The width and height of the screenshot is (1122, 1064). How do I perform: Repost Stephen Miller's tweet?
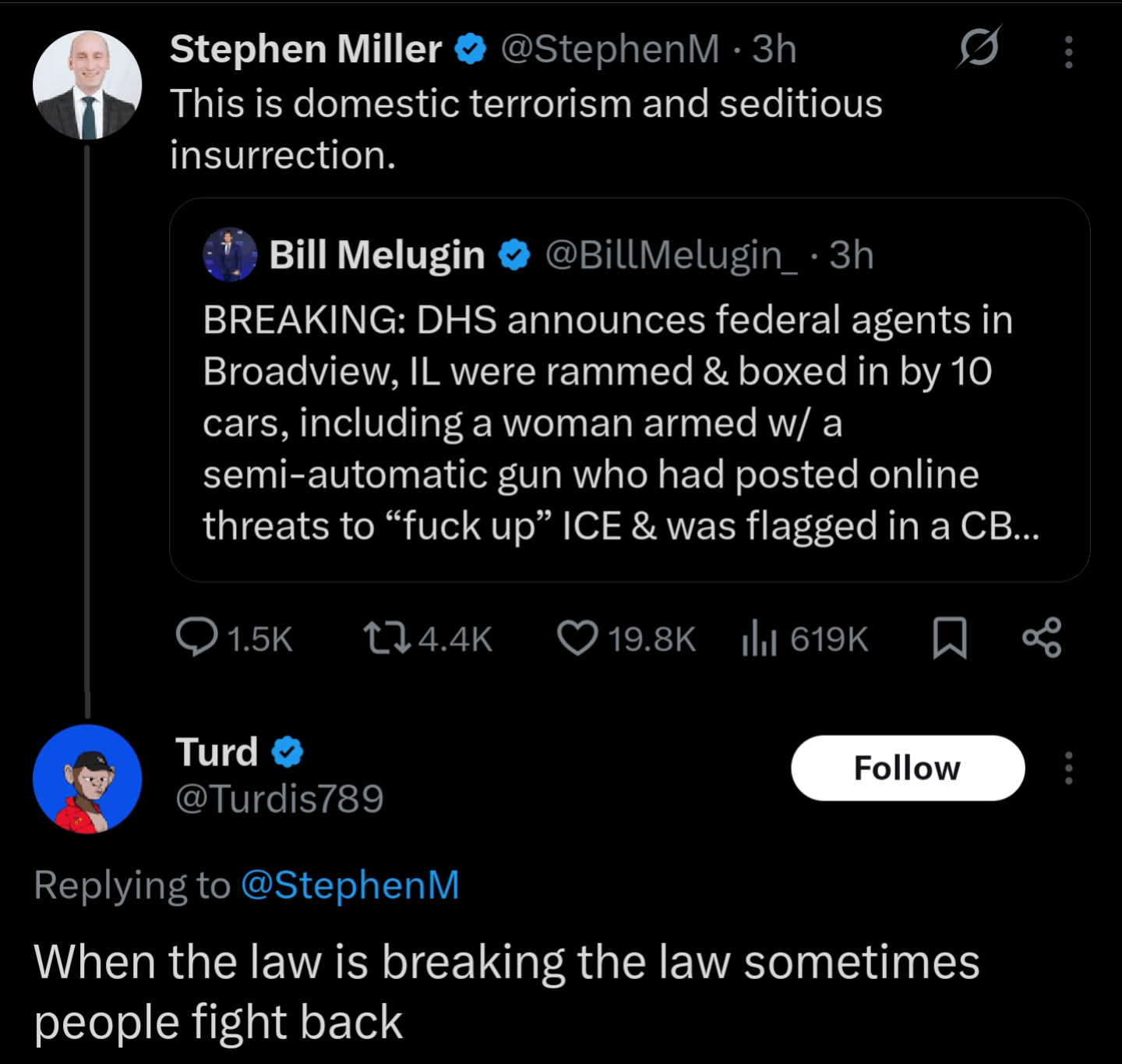pyautogui.click(x=387, y=637)
